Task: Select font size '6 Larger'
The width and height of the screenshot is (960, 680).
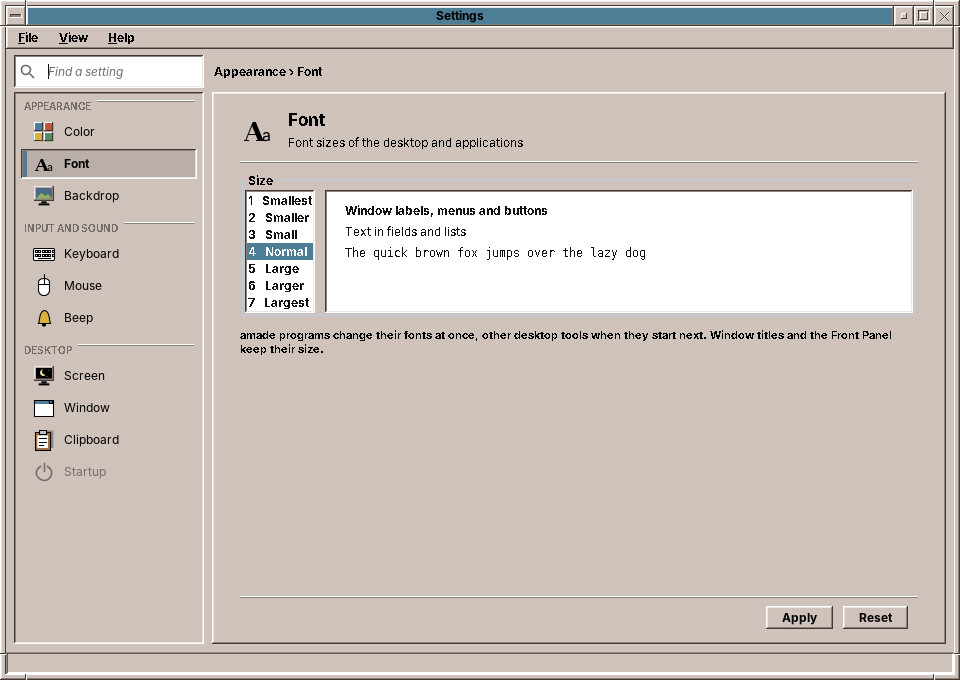Action: click(280, 286)
